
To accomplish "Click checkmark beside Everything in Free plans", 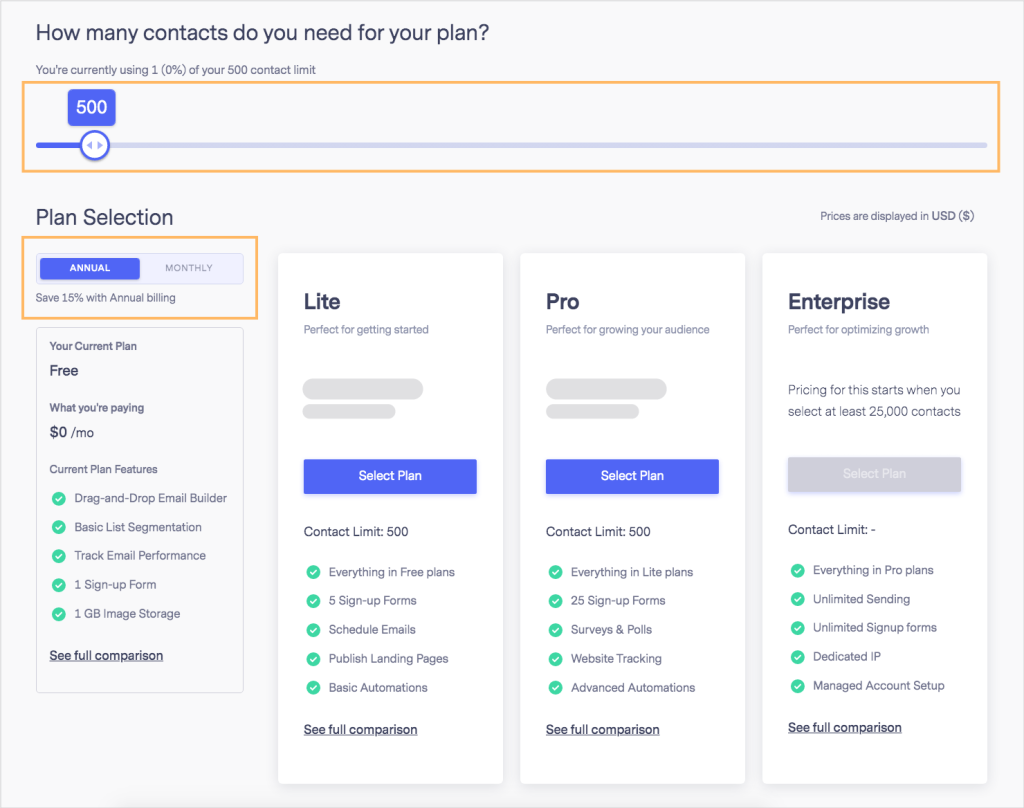I will point(313,572).
